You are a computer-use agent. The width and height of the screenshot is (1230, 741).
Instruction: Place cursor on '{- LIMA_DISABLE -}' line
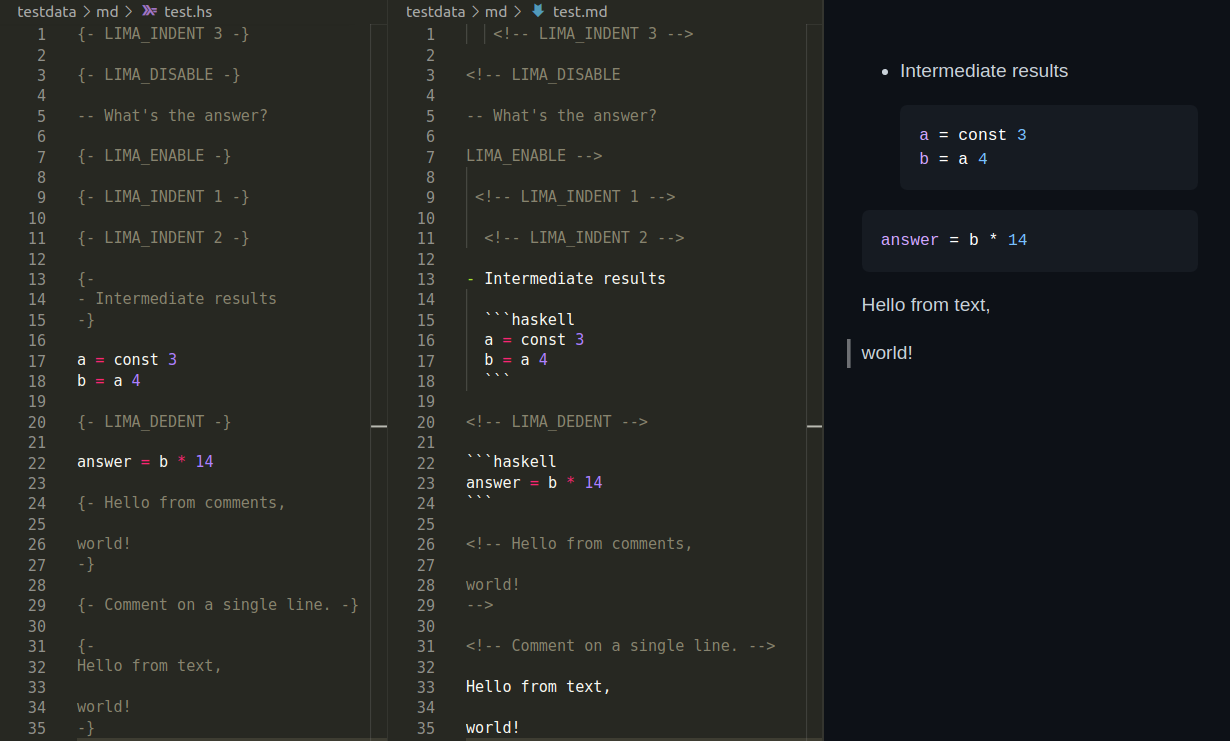point(159,75)
